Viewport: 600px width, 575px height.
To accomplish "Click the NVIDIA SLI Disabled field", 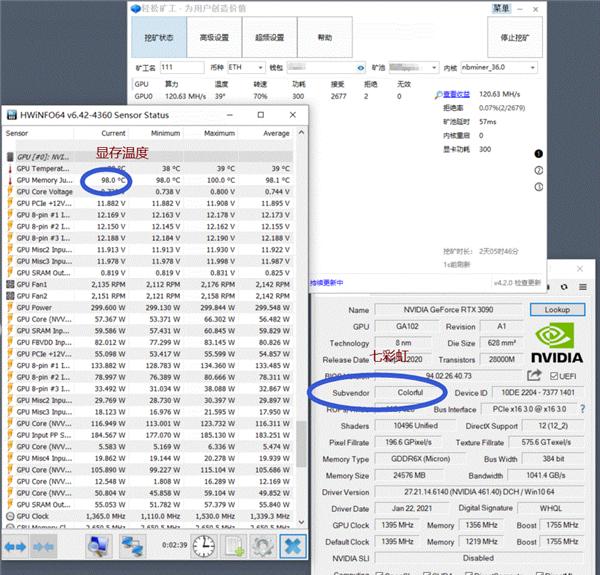I will pos(479,558).
